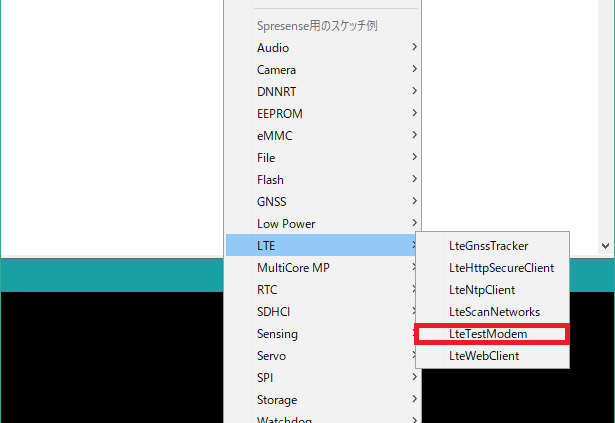Image resolution: width=615 pixels, height=423 pixels.
Task: Open the Storage examples submenu
Action: click(322, 399)
